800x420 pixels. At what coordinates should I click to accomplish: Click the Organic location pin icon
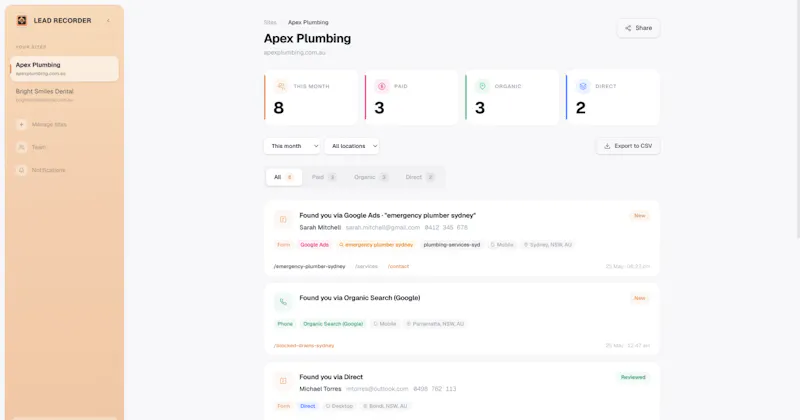[482, 86]
